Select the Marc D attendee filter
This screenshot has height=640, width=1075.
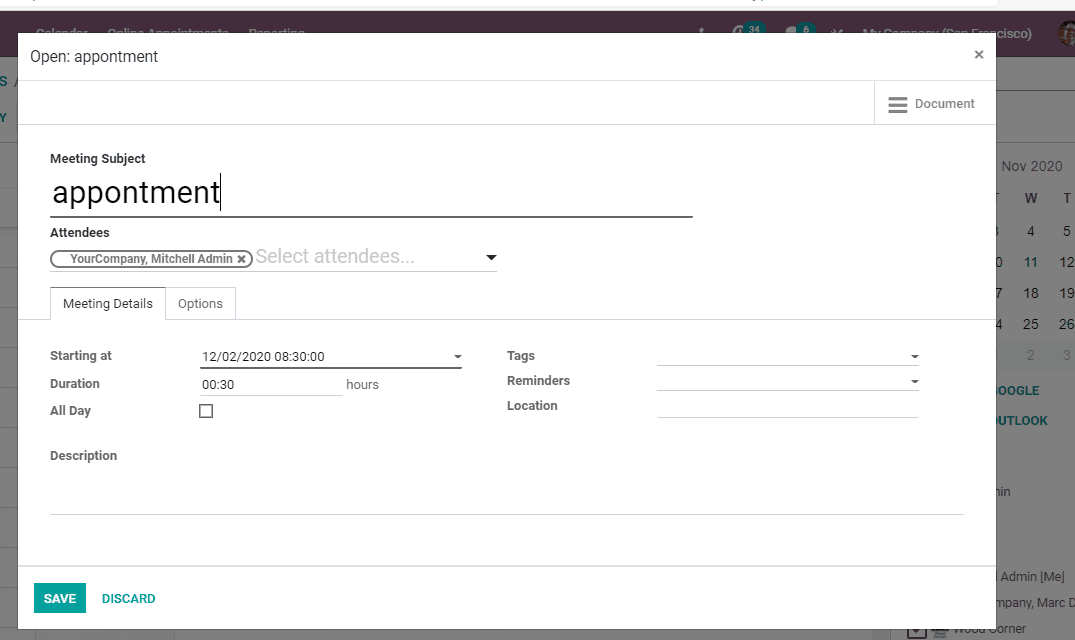coord(1035,603)
